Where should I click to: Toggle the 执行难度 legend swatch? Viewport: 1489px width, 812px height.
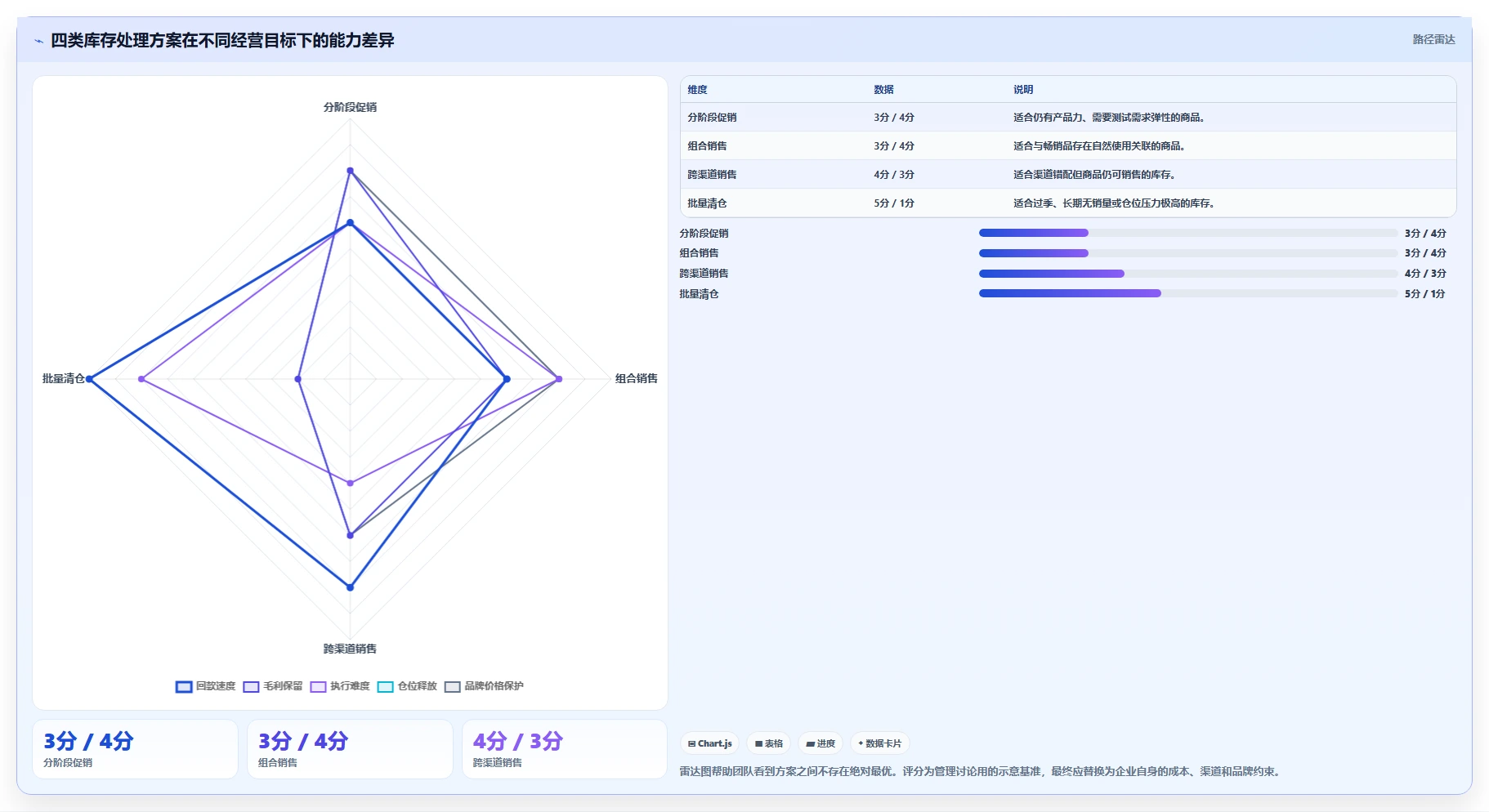(318, 686)
